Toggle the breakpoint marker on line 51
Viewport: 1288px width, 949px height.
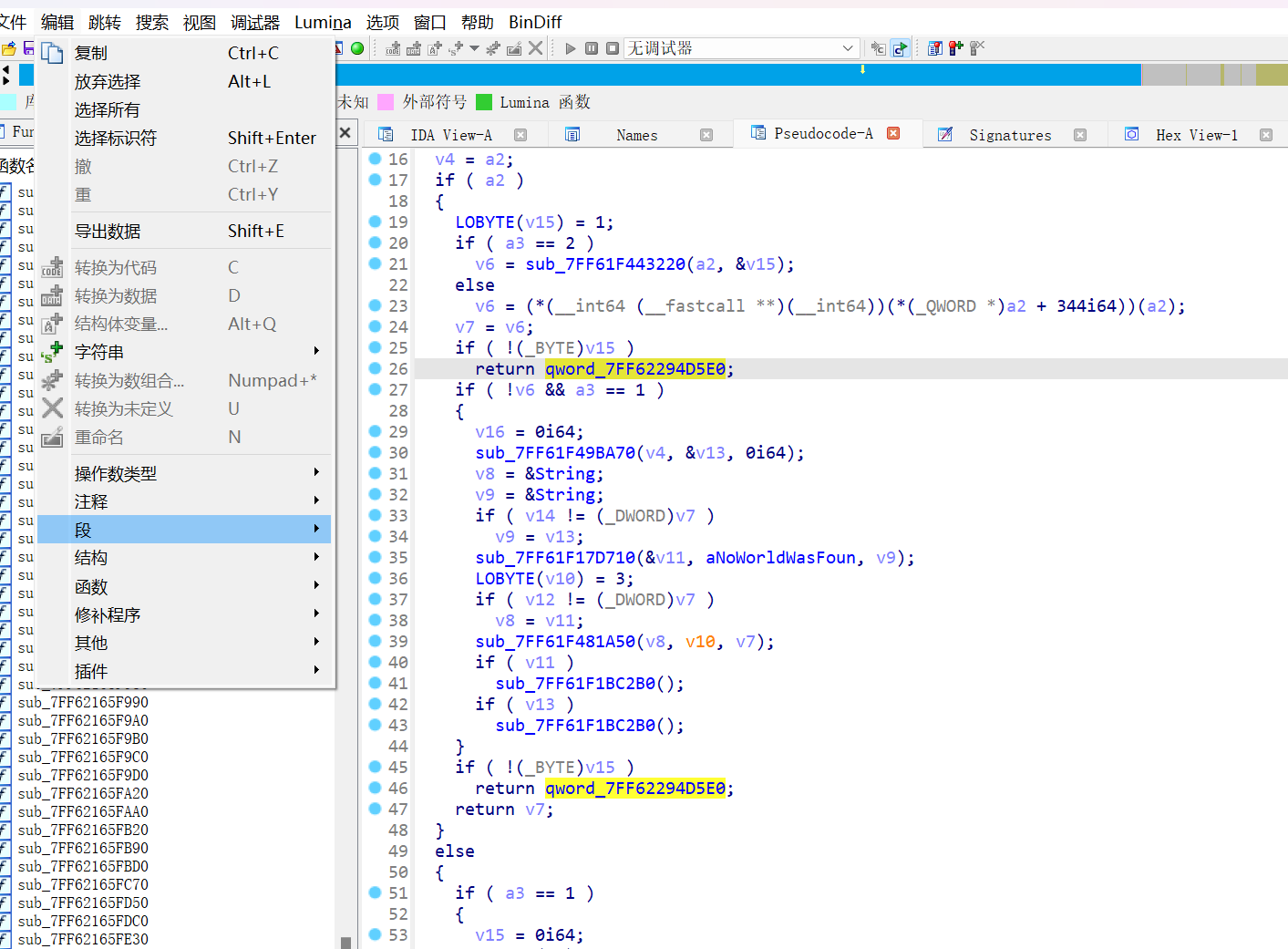375,892
